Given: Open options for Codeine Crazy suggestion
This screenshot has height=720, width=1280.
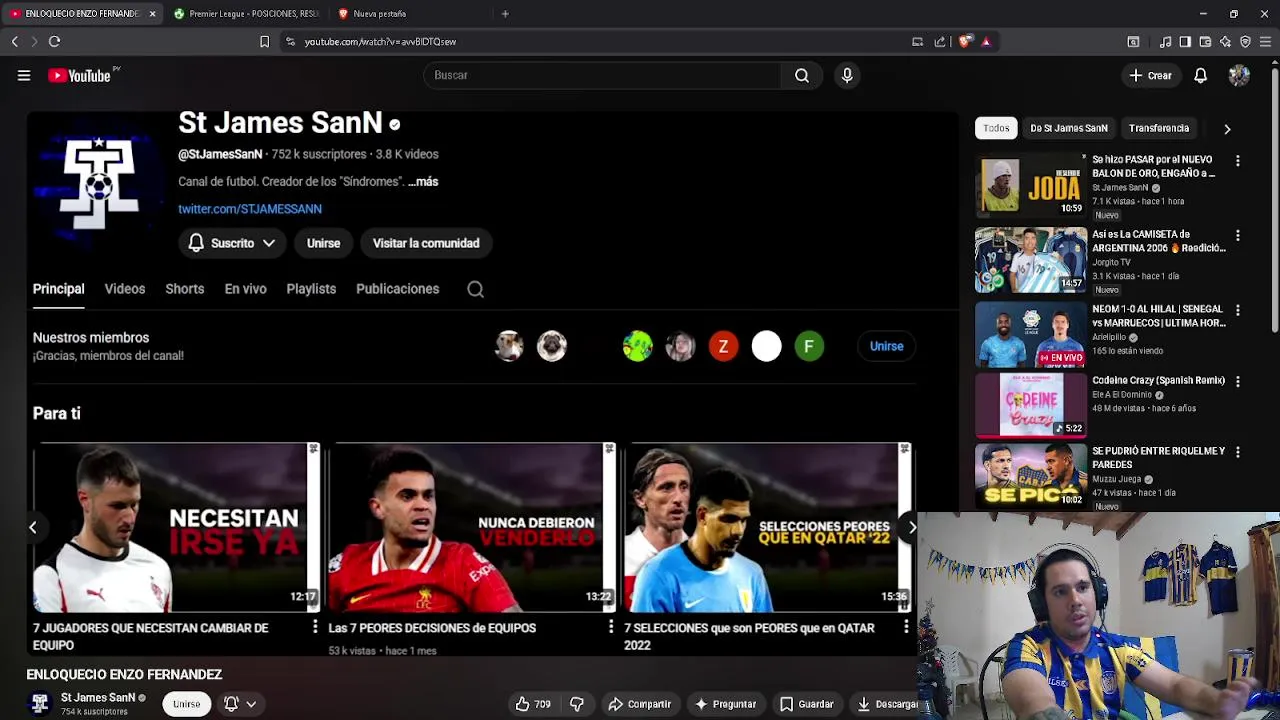Looking at the screenshot, I should click(x=1237, y=382).
